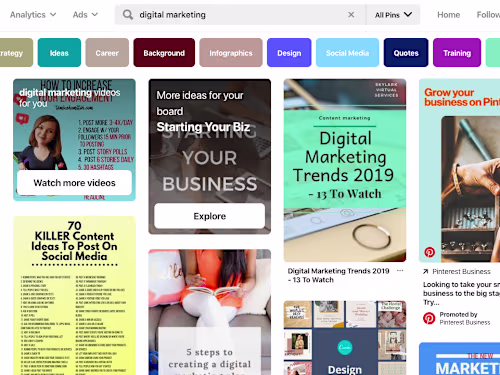Go to the Home tab
The height and width of the screenshot is (375, 500).
448,15
